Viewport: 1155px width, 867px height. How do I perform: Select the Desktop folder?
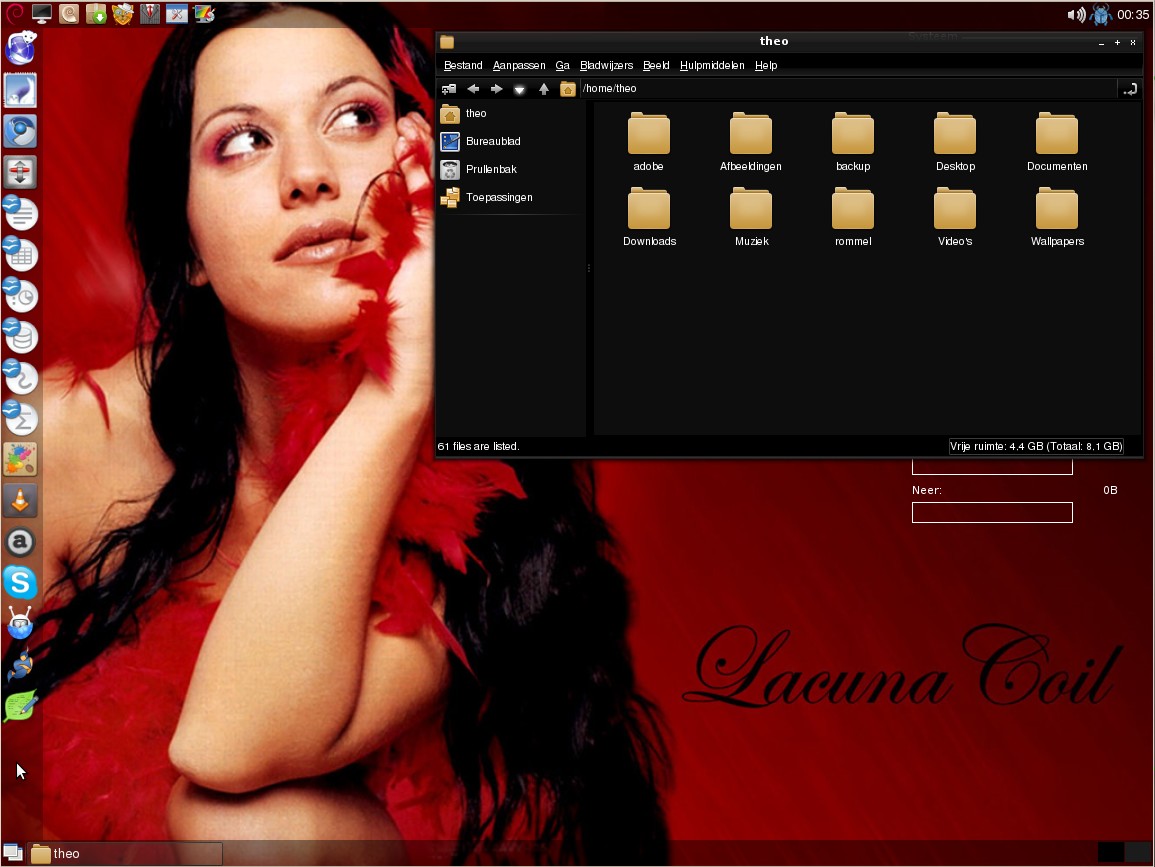[x=955, y=142]
